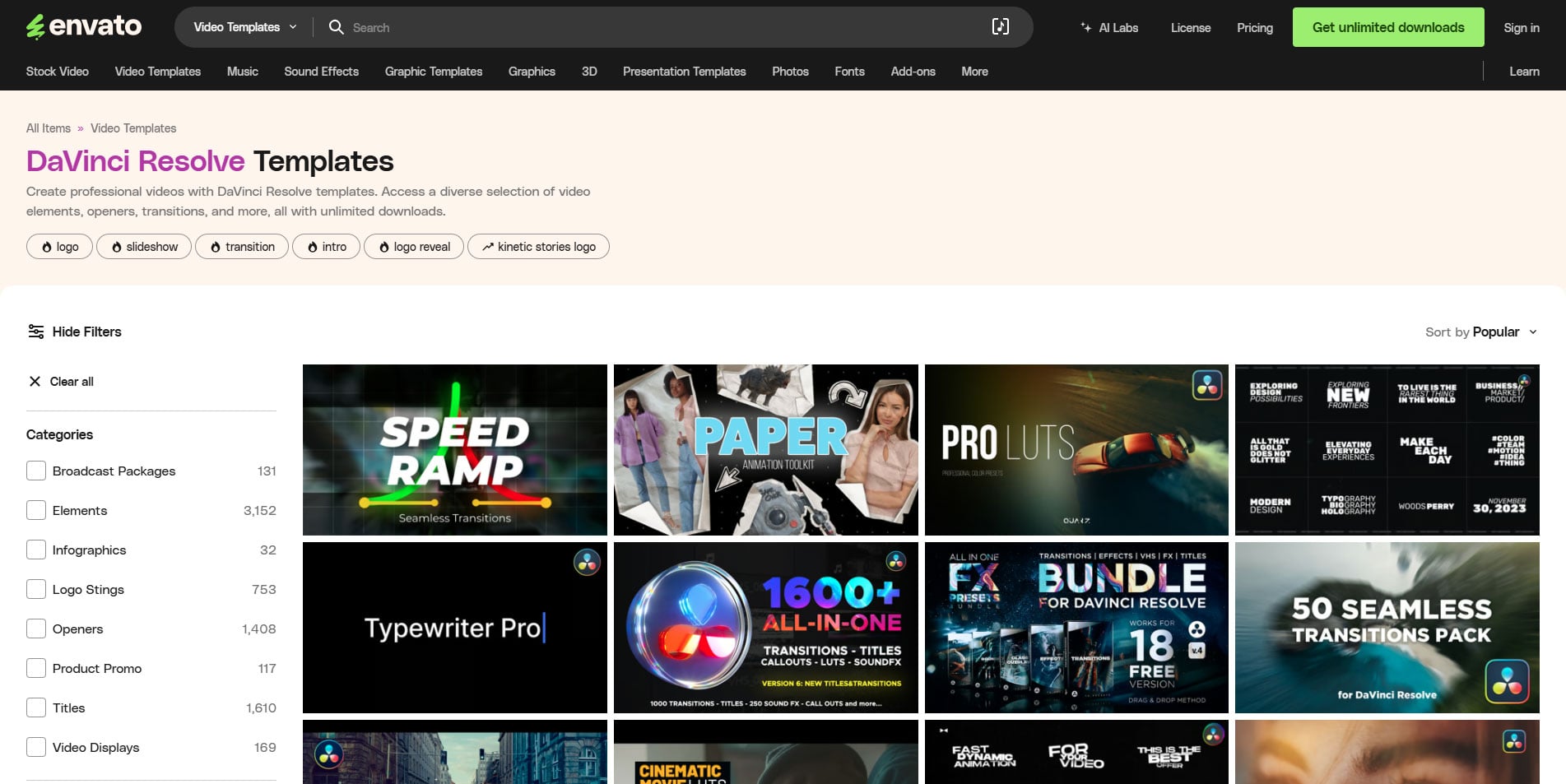Click DaVinci badge on Fast Dynamic Animation thumbnail
The image size is (1566, 784).
click(x=1213, y=734)
